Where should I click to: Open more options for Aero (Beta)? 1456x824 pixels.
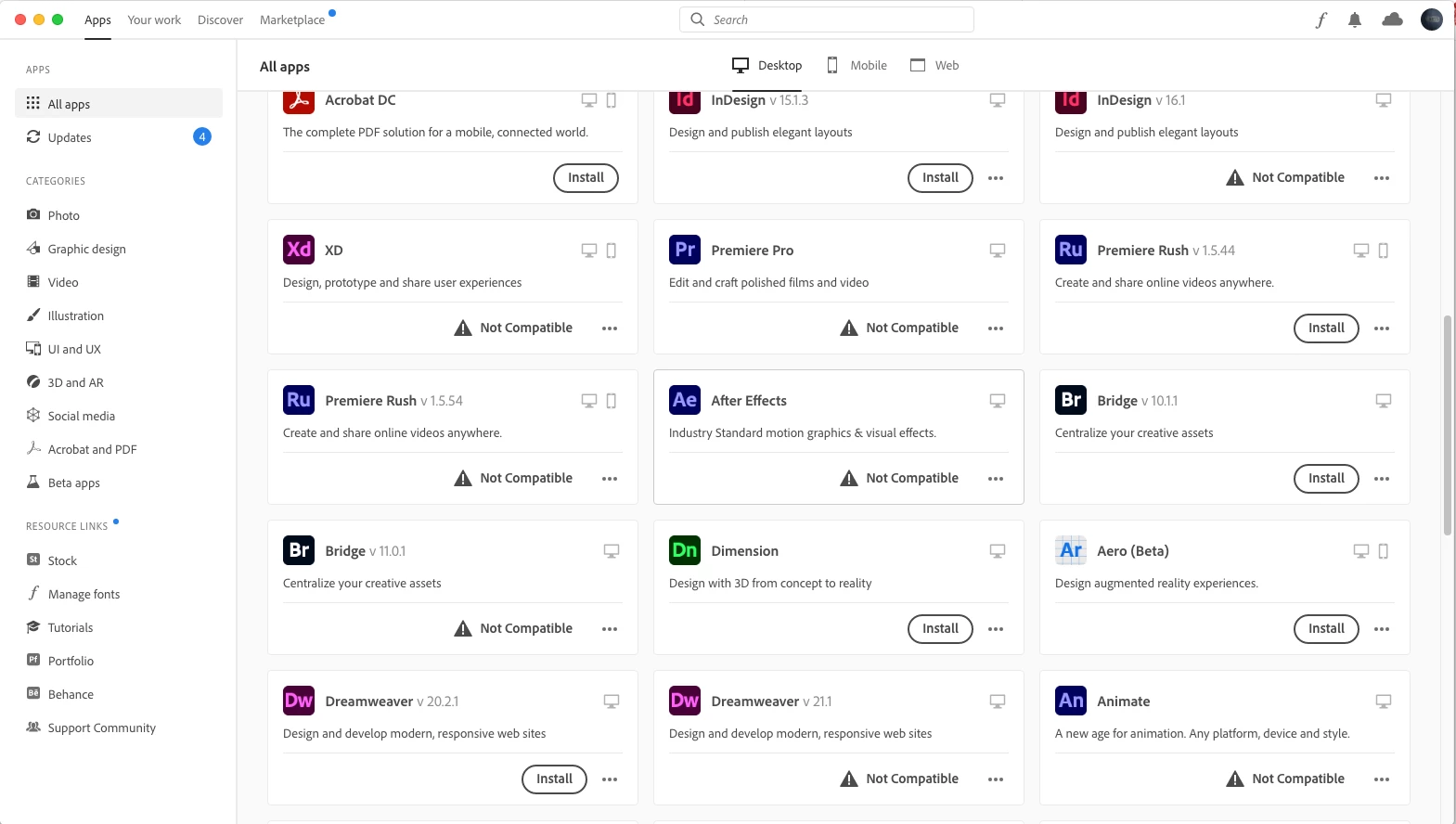[x=1382, y=629]
